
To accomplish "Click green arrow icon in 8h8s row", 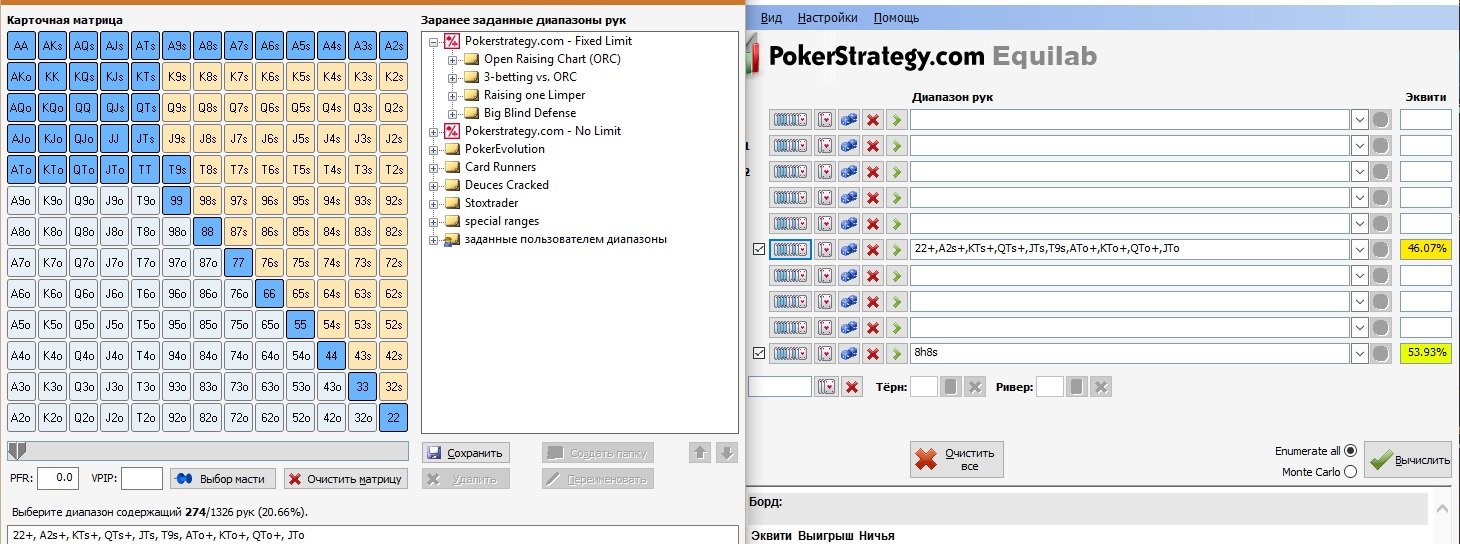I will click(x=896, y=353).
